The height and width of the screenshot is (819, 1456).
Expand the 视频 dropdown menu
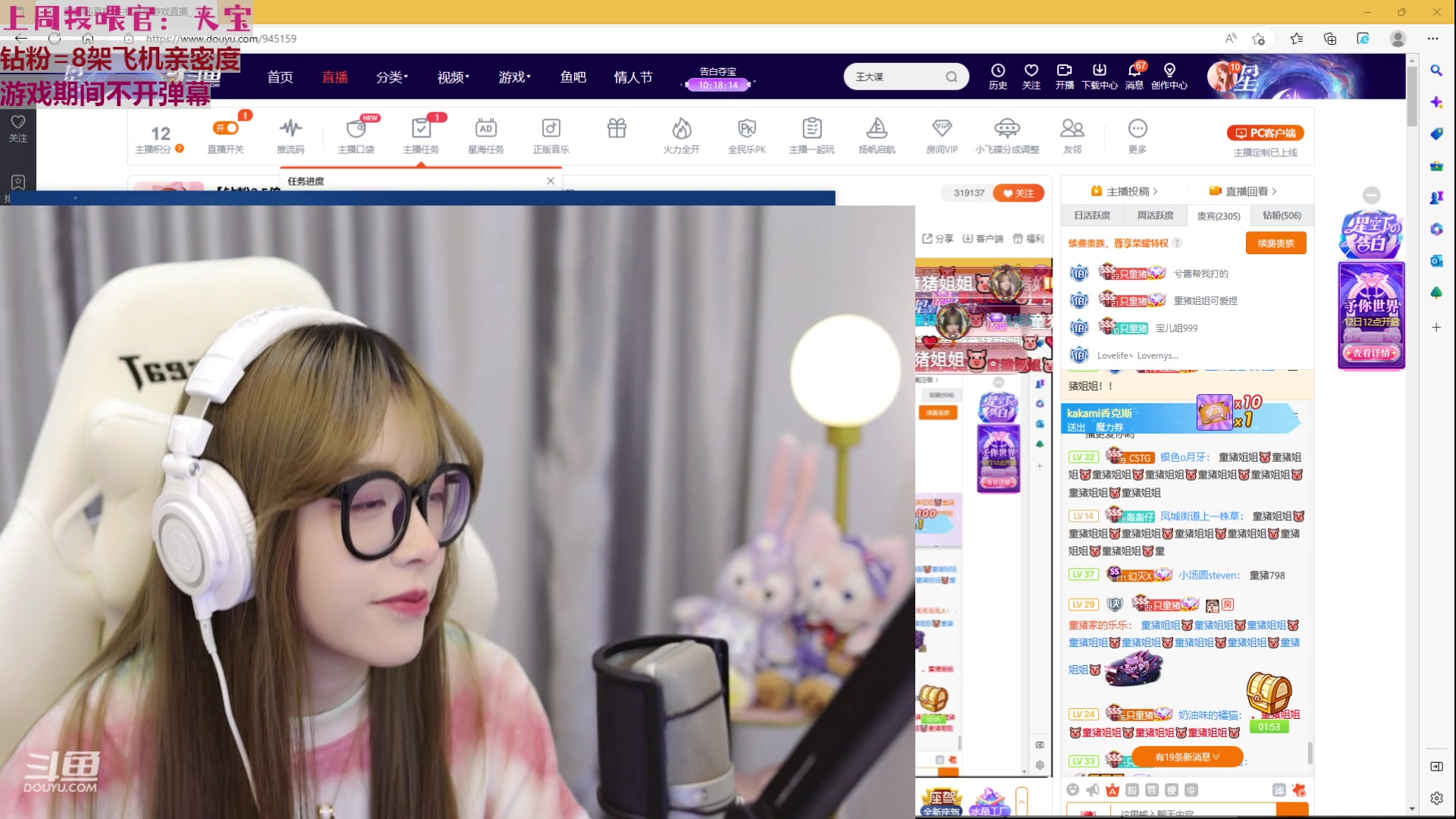[453, 77]
